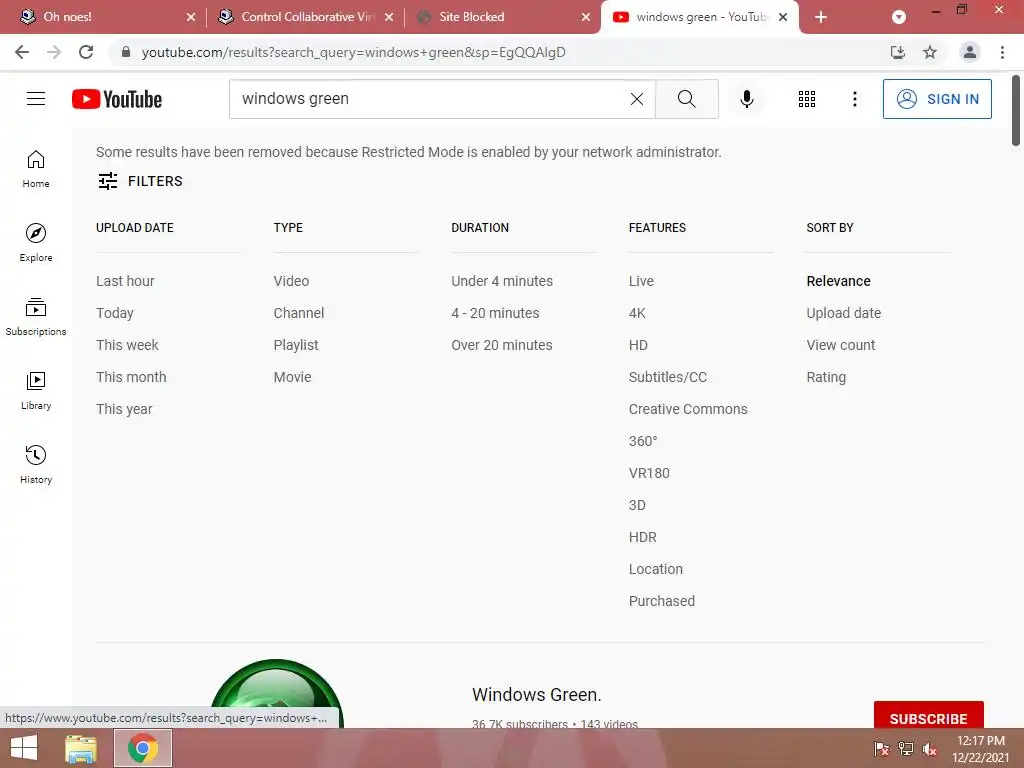Open Library in the sidebar

click(x=36, y=391)
